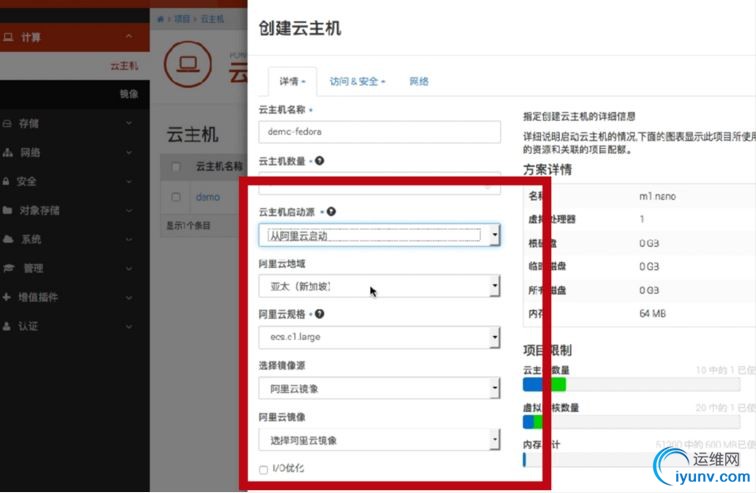Click the 64 MB memory value
The width and height of the screenshot is (756, 493).
[652, 314]
